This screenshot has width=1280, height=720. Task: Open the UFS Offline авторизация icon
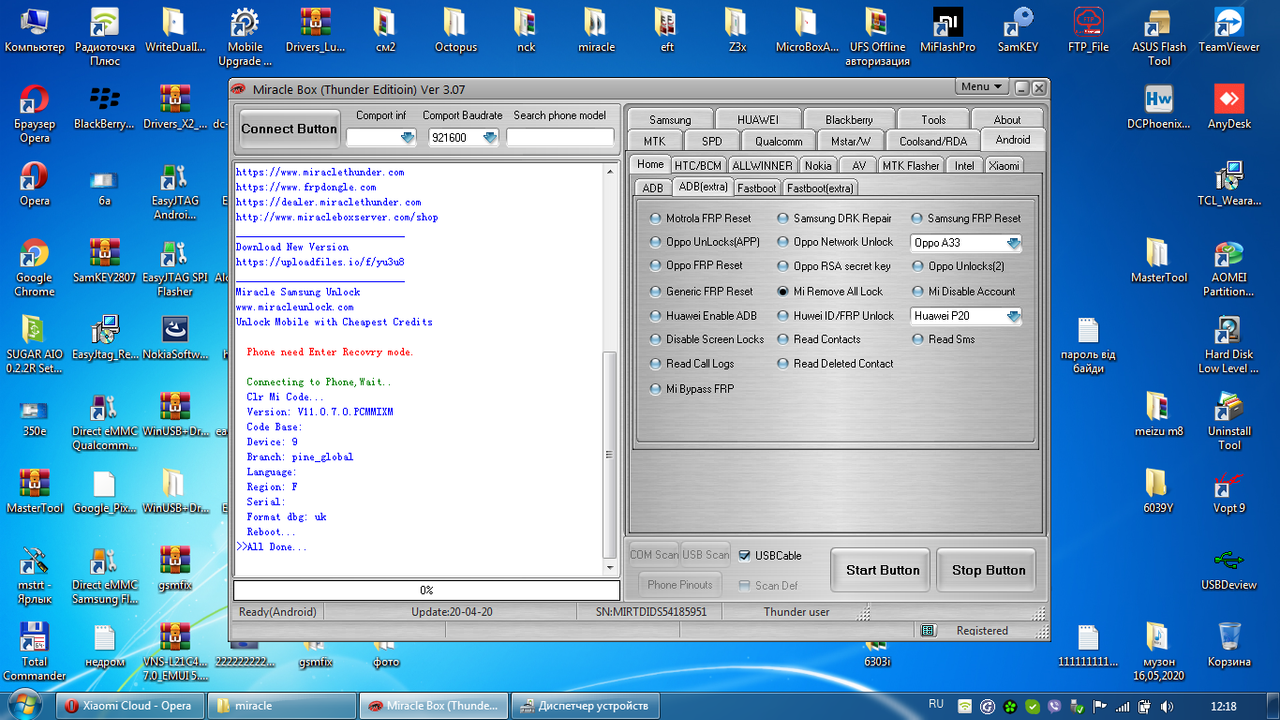pyautogui.click(x=877, y=37)
